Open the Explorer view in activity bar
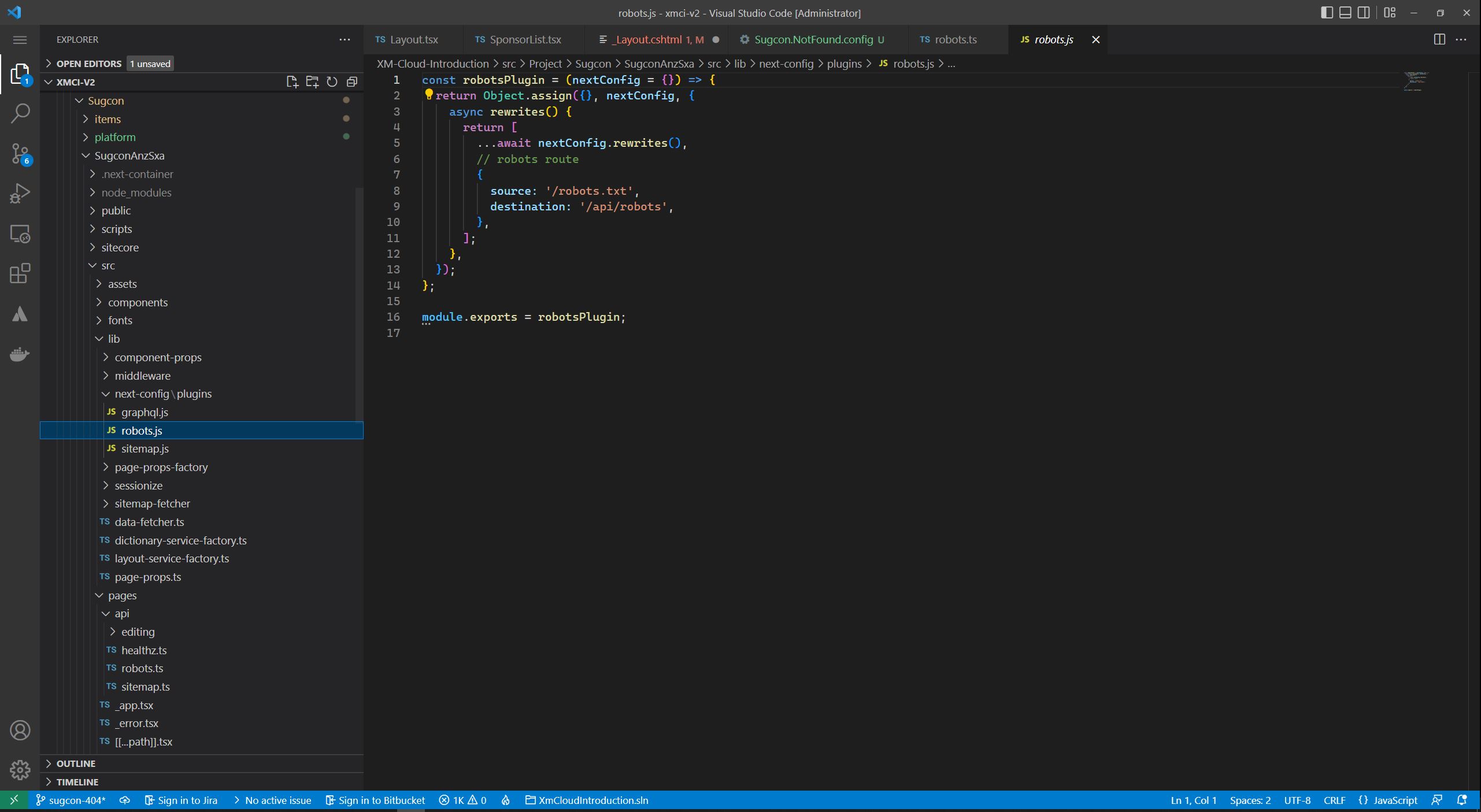1481x812 pixels. tap(20, 74)
